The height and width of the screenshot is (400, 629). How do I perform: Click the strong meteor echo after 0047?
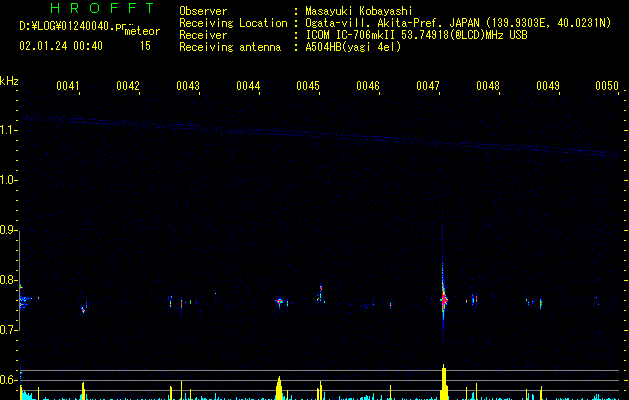tap(444, 300)
